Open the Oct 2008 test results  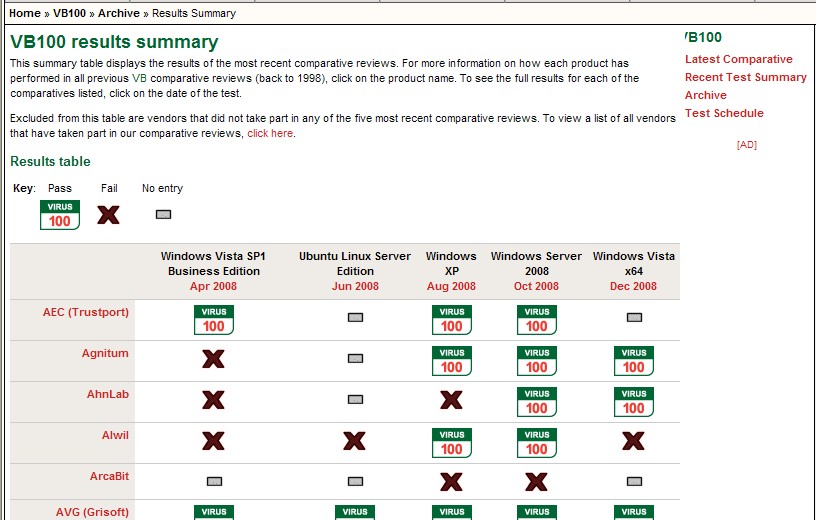tap(536, 286)
